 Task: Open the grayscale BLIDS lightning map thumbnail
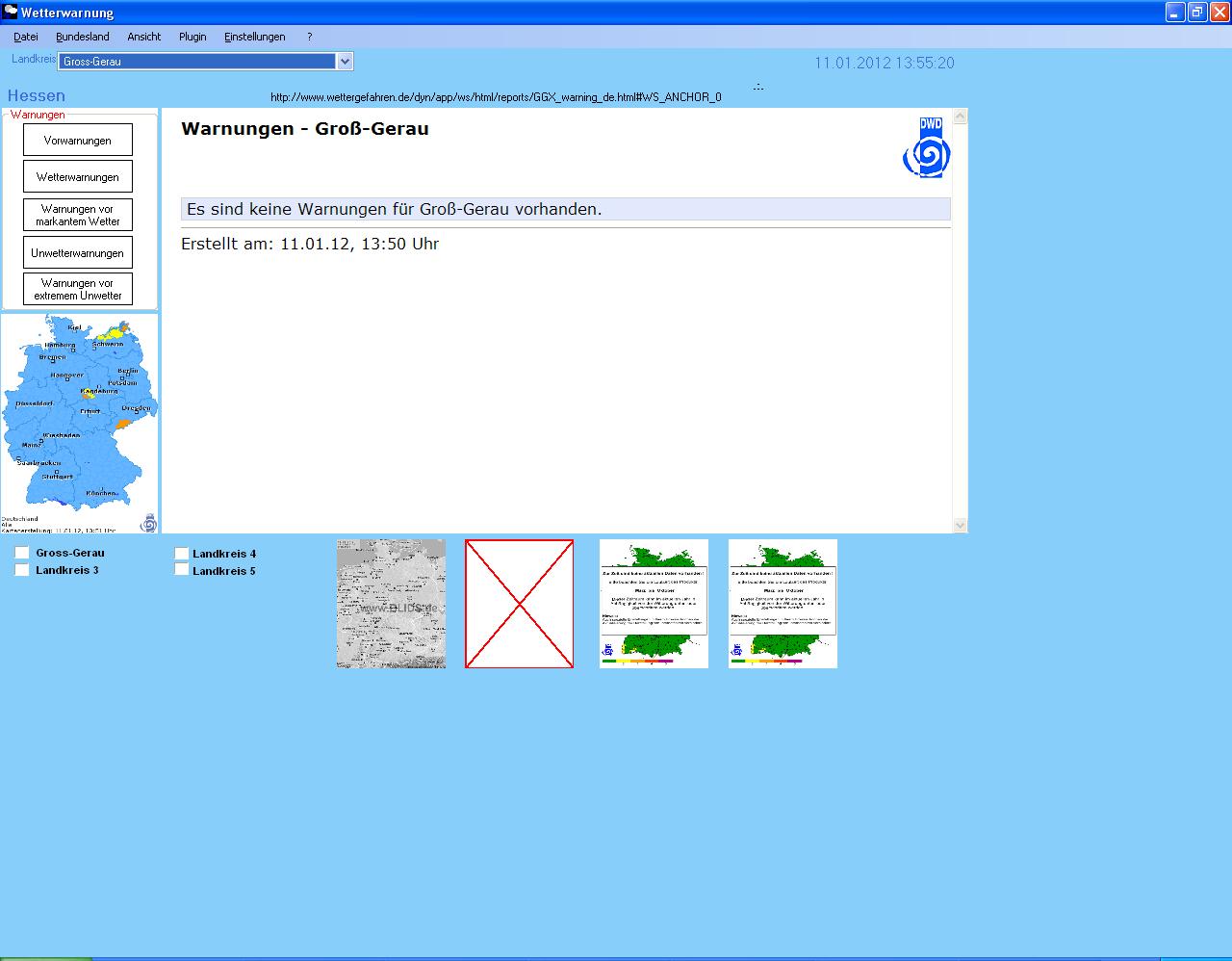pos(391,604)
